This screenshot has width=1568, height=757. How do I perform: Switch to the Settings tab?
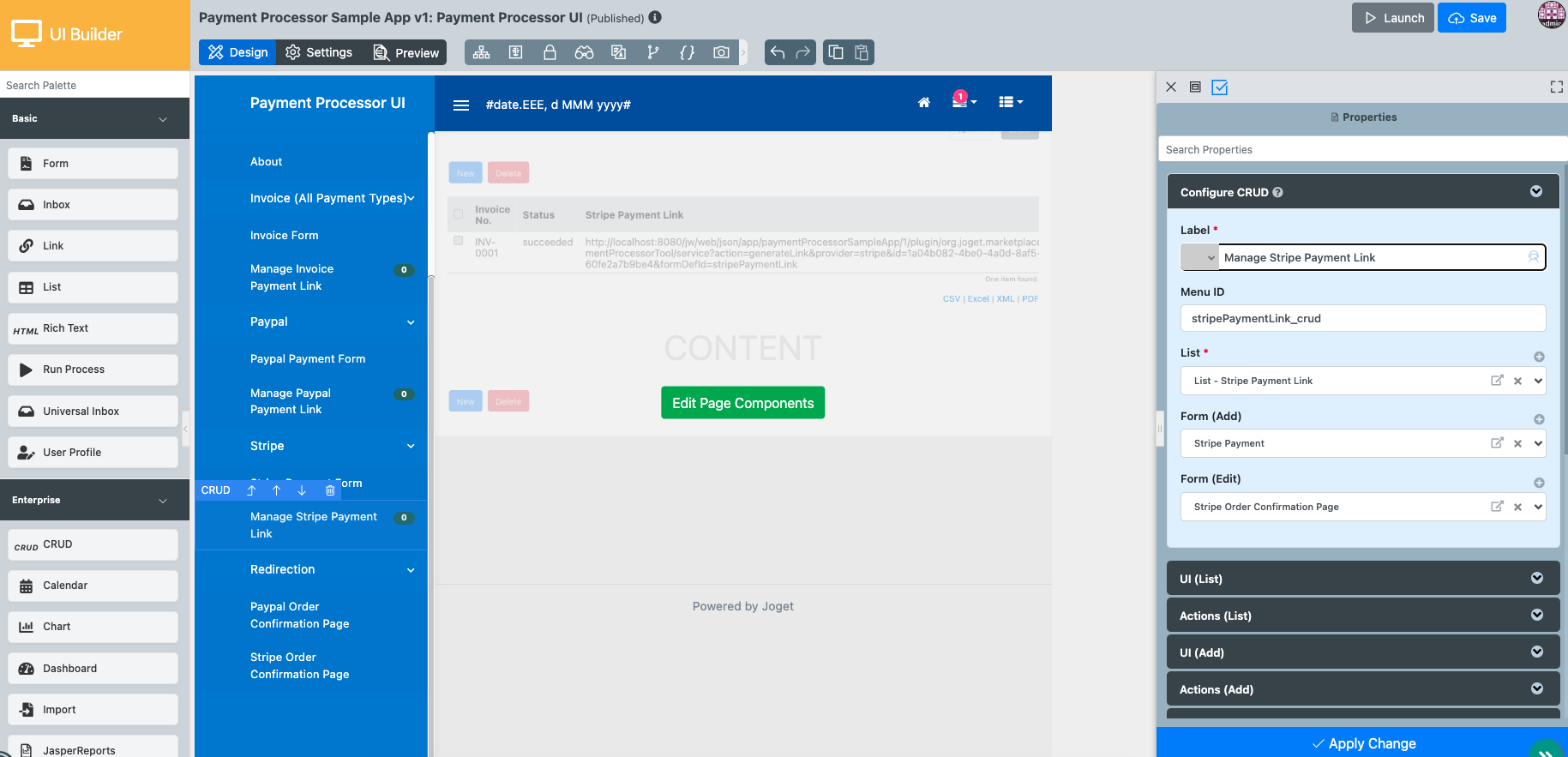[318, 52]
